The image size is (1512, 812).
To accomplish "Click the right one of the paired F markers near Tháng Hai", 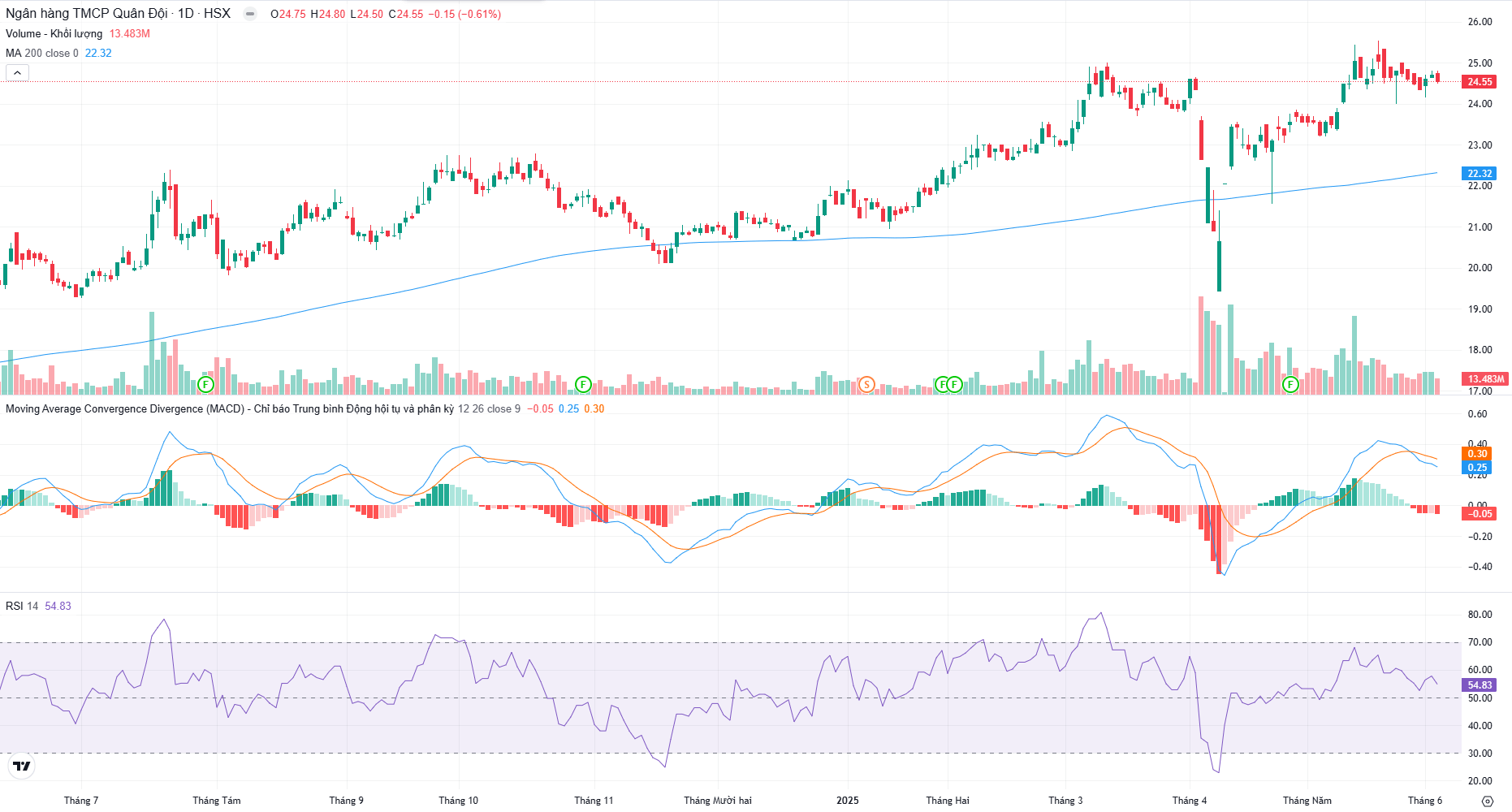I will click(x=955, y=384).
